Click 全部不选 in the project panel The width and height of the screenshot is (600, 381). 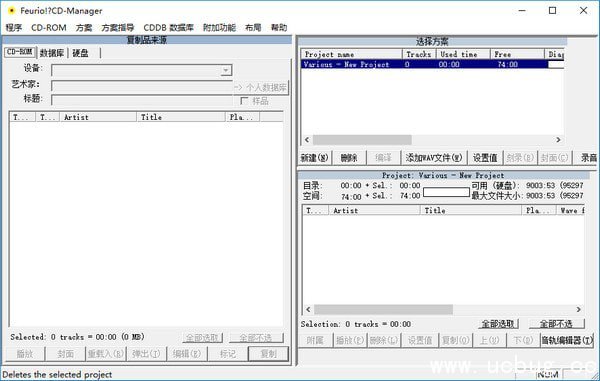pos(556,324)
